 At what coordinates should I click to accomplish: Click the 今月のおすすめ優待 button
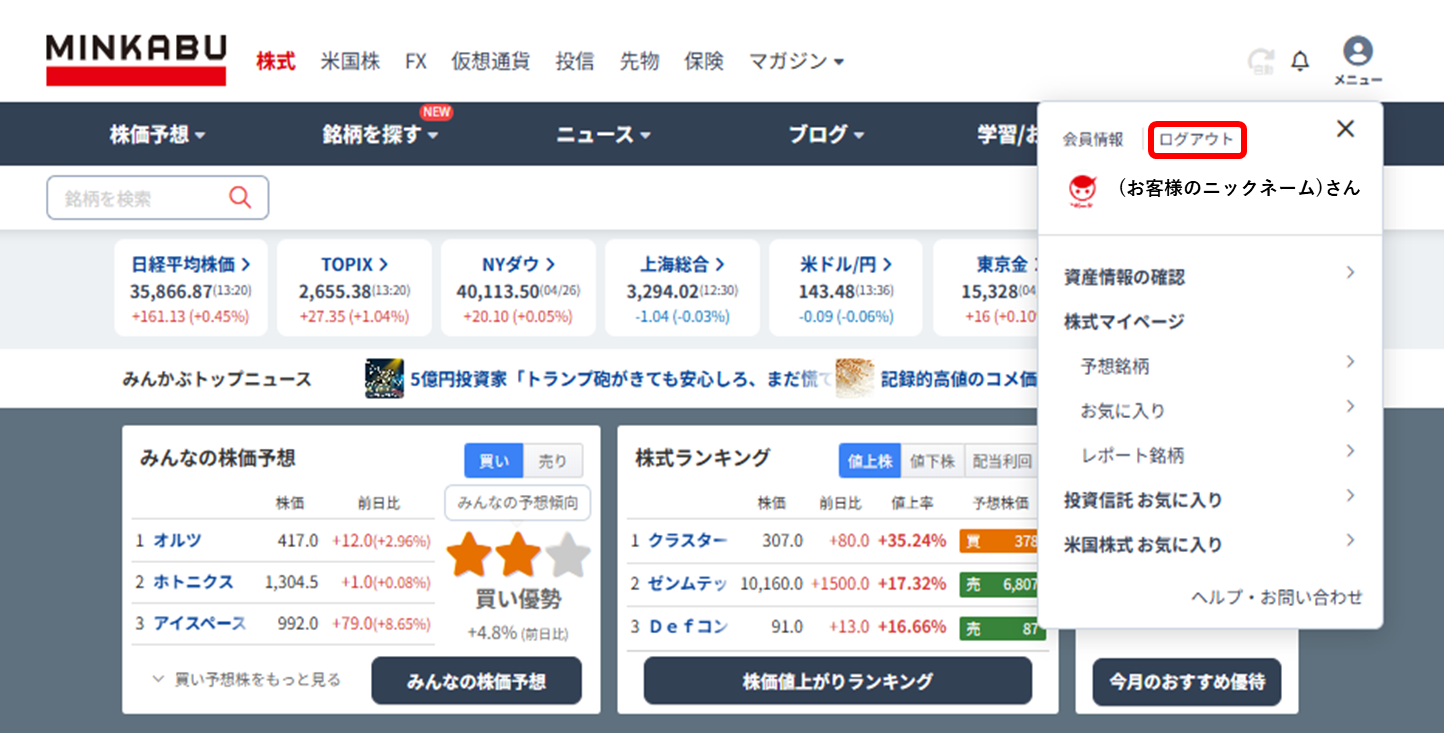[x=1187, y=681]
